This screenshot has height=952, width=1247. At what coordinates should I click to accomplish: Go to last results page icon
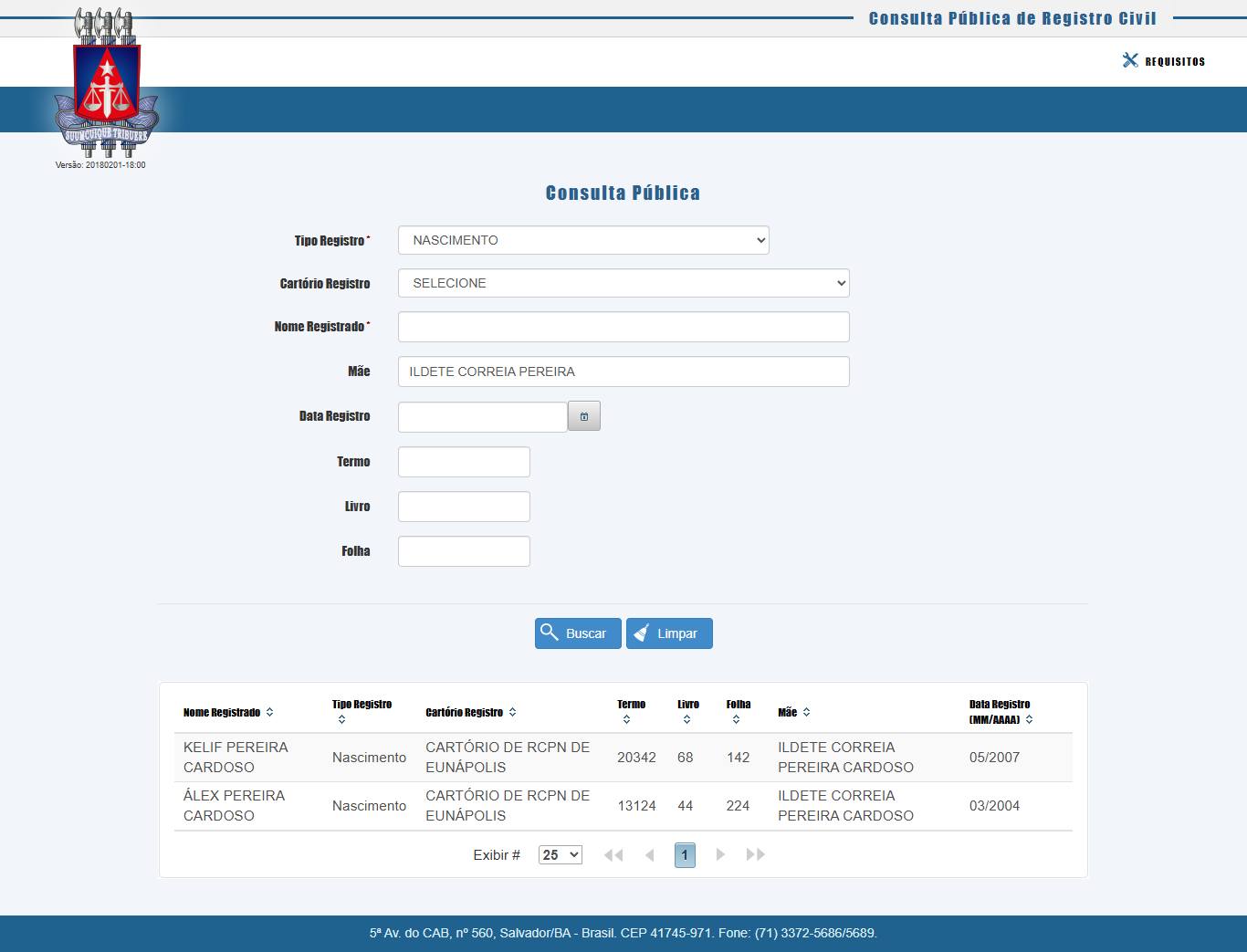click(x=755, y=855)
